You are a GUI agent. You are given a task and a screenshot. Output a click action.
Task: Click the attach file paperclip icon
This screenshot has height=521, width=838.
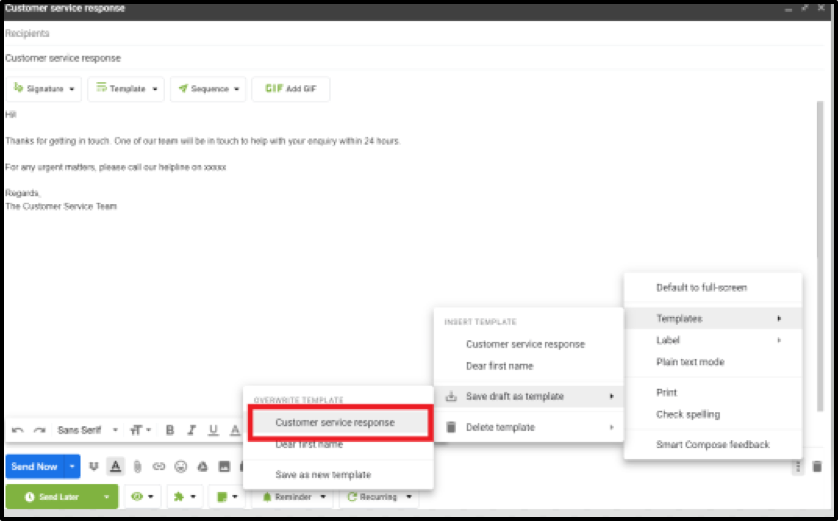137,466
